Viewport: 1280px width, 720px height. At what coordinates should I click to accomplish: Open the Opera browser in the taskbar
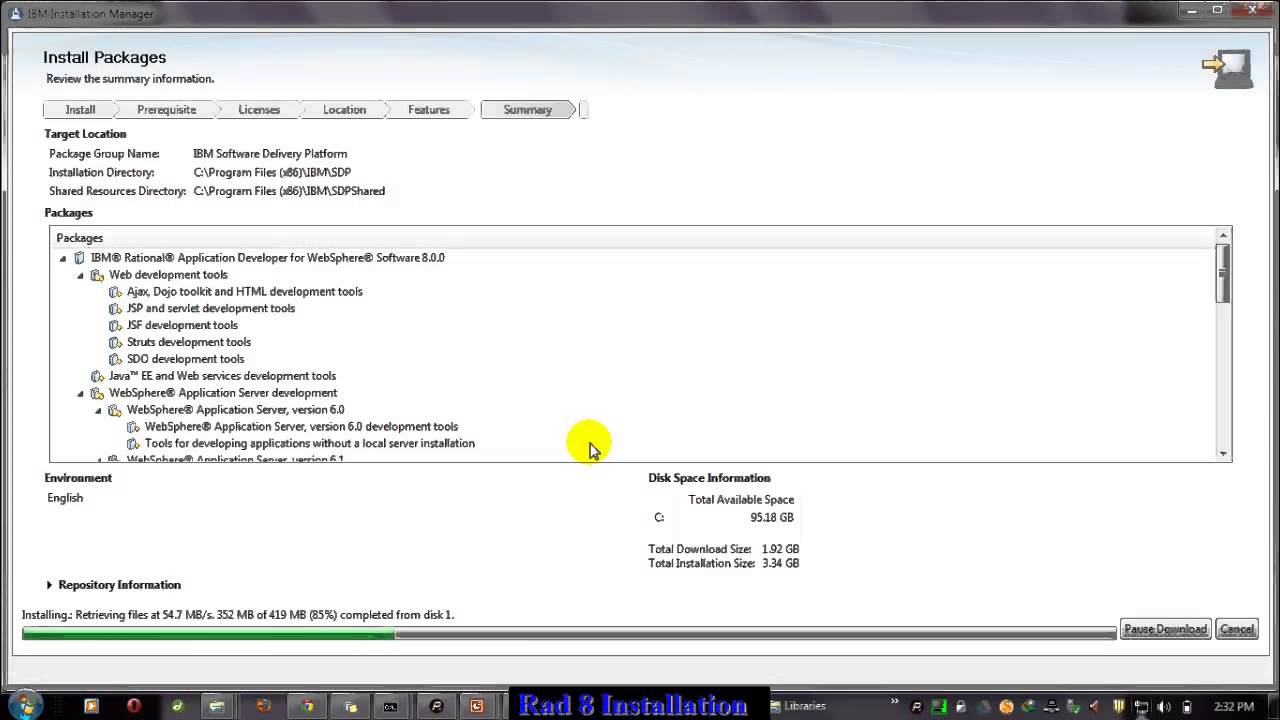click(134, 706)
